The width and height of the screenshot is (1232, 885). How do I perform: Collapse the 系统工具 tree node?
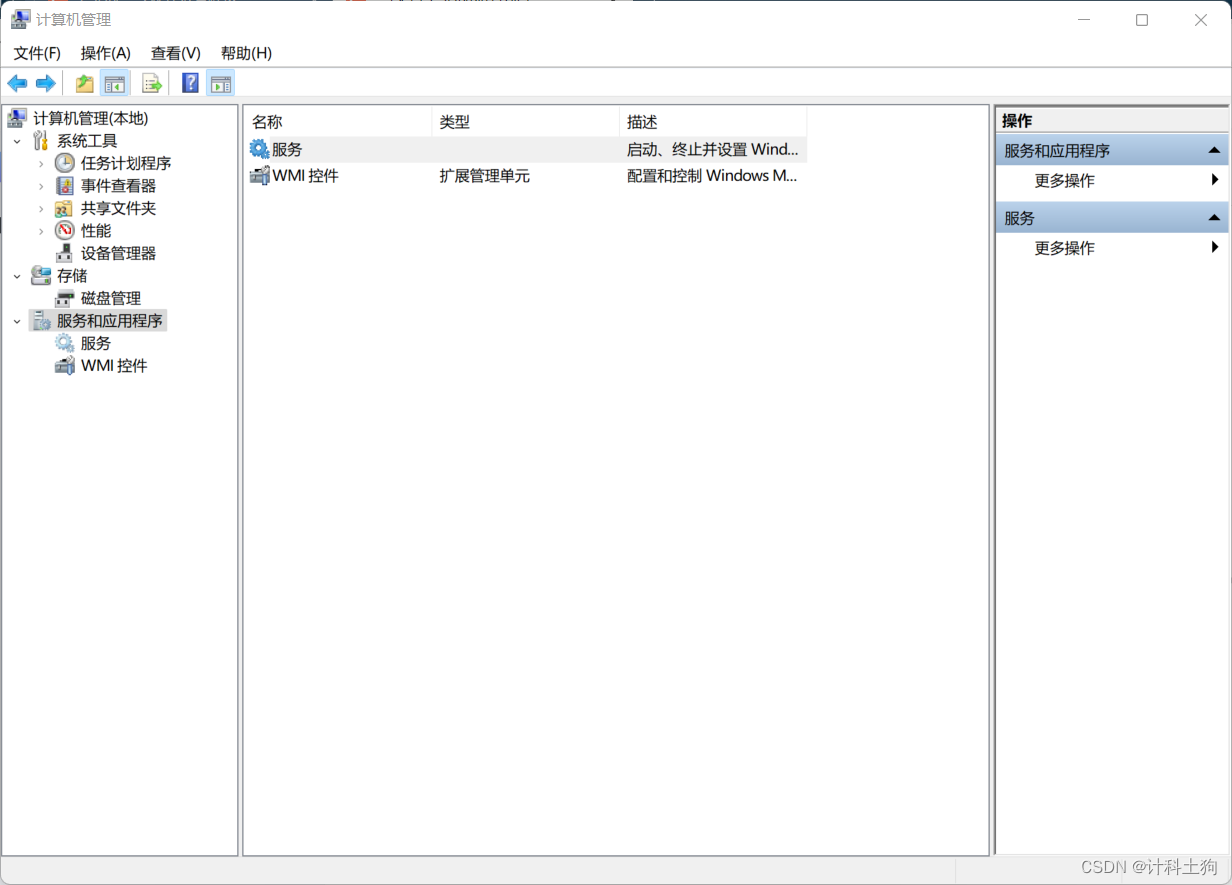pyautogui.click(x=17, y=141)
